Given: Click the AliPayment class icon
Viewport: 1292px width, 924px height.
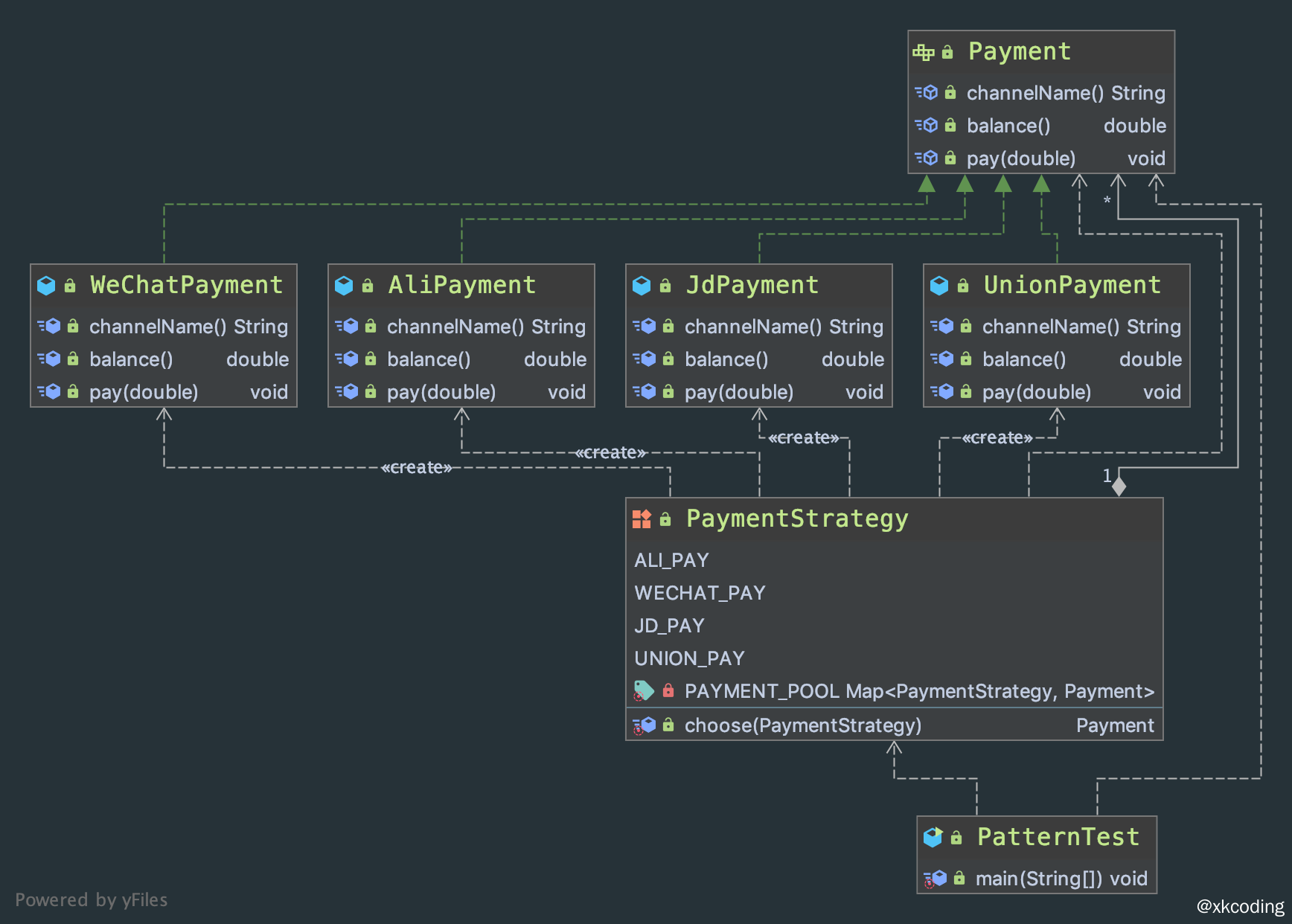Looking at the screenshot, I should coord(344,286).
